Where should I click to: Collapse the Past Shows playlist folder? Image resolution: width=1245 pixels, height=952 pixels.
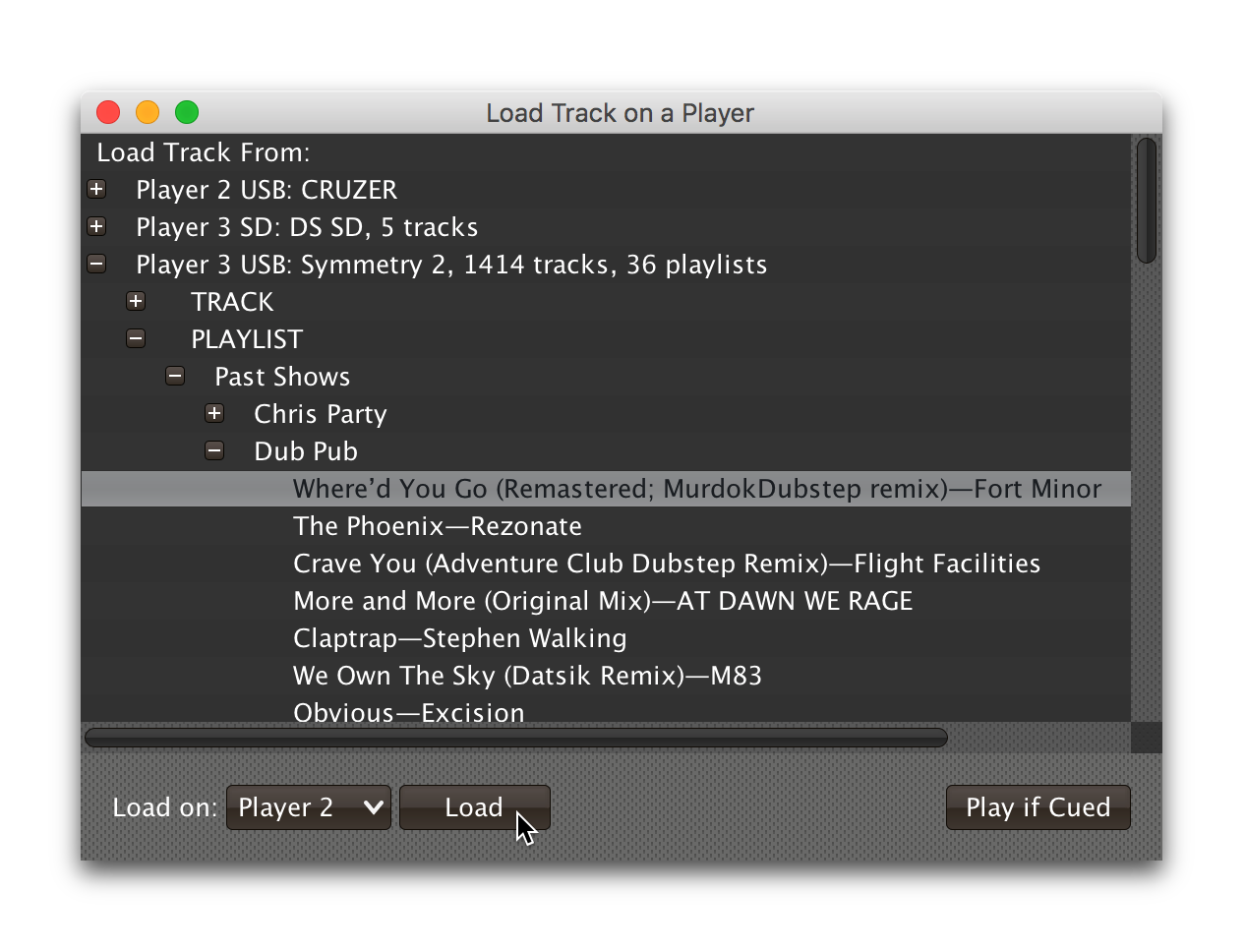point(175,376)
